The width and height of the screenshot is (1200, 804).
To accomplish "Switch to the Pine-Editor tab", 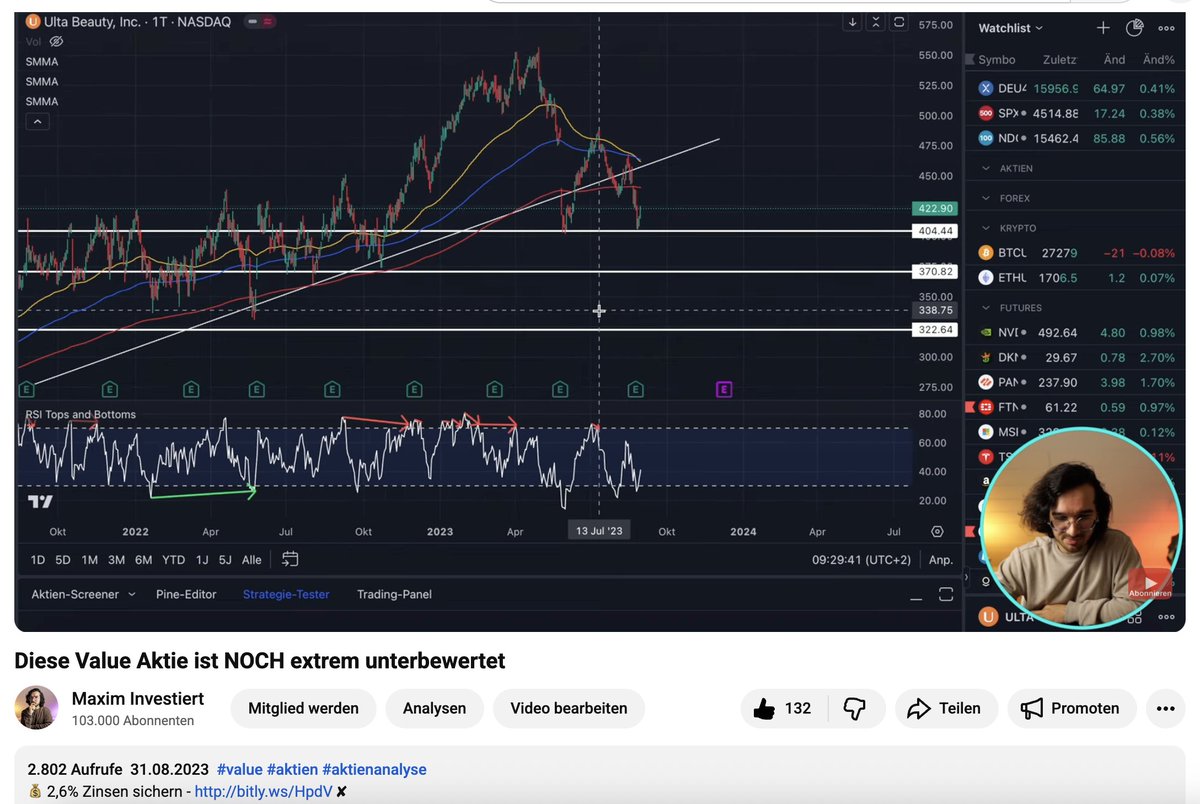I will point(186,594).
